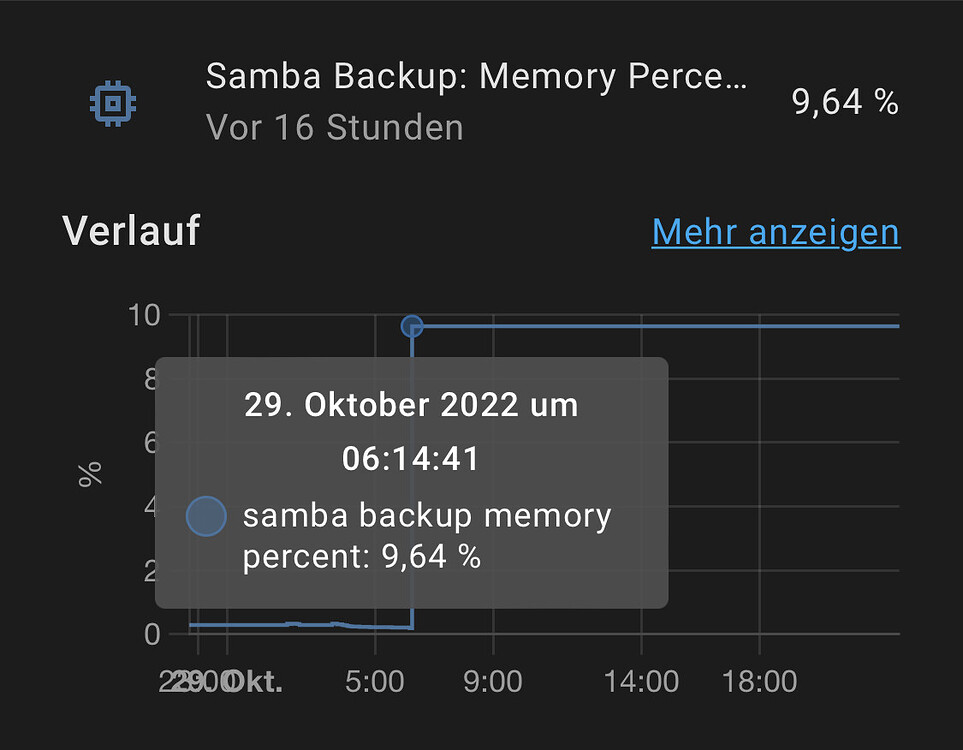
Task: Tap the 5:00 time axis label
Action: pyautogui.click(x=377, y=681)
